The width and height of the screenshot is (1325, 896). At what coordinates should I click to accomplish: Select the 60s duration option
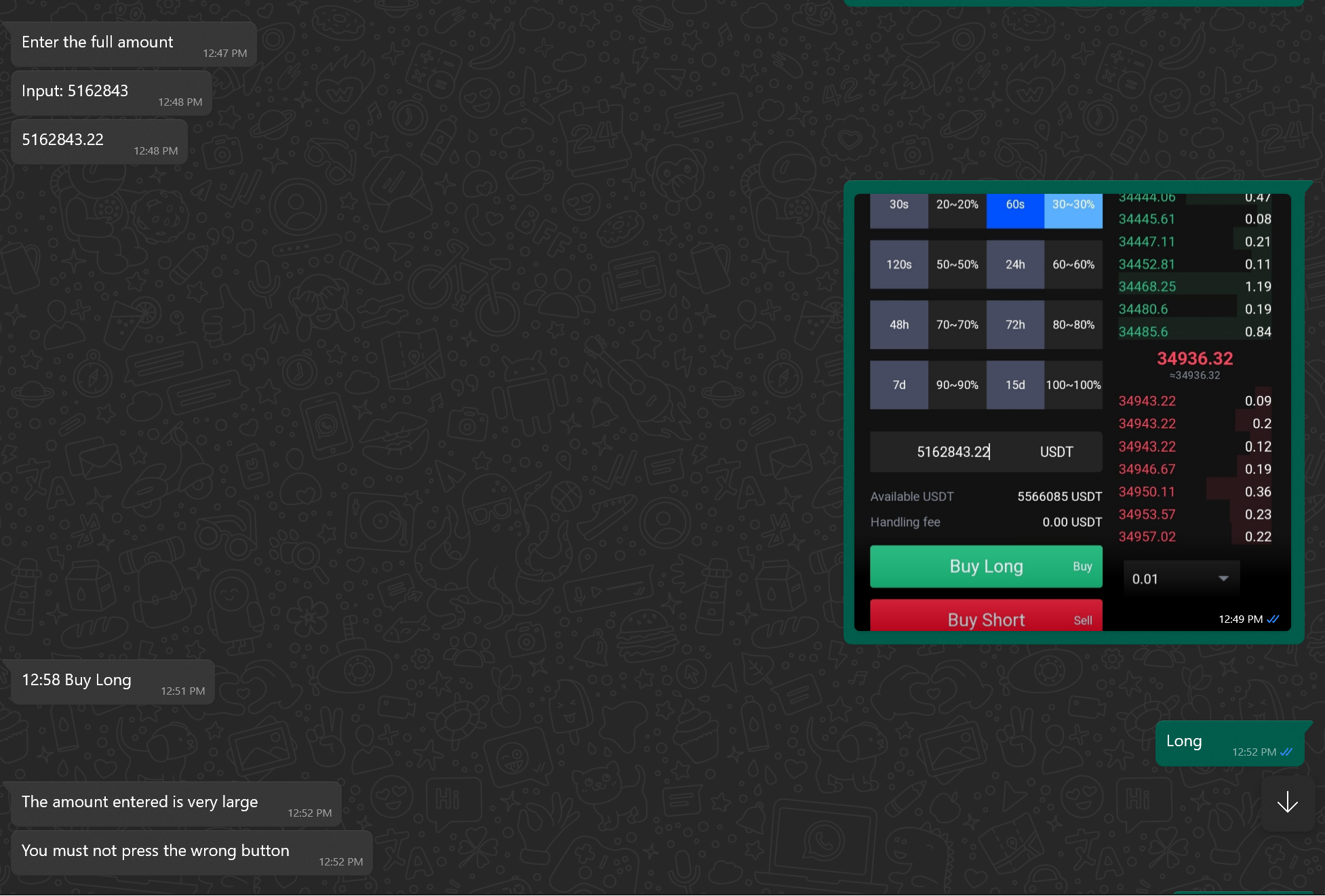coord(1014,205)
